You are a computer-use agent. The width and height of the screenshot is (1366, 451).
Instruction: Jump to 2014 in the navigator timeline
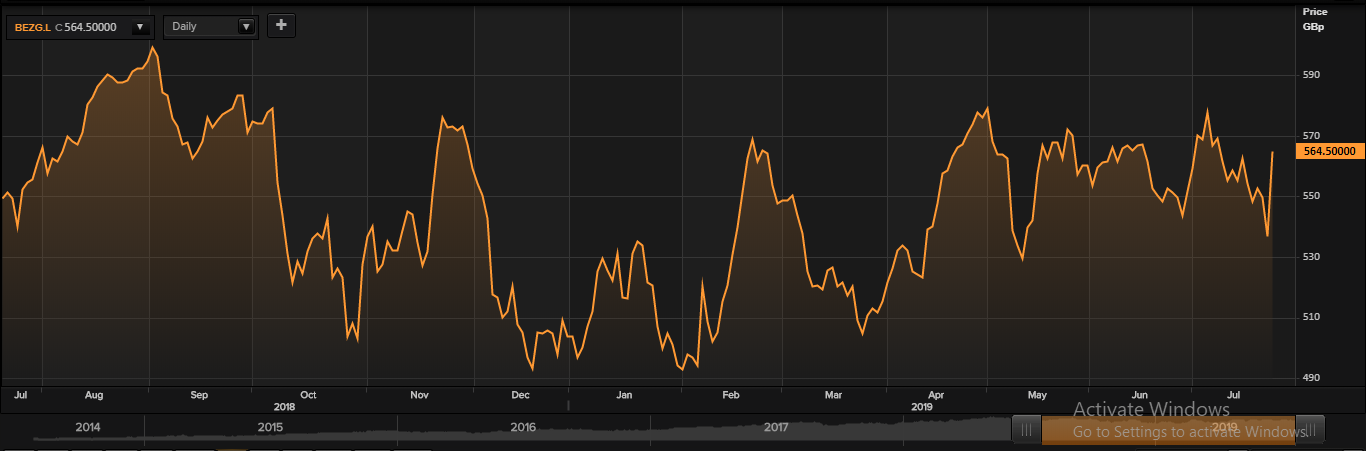coord(88,427)
